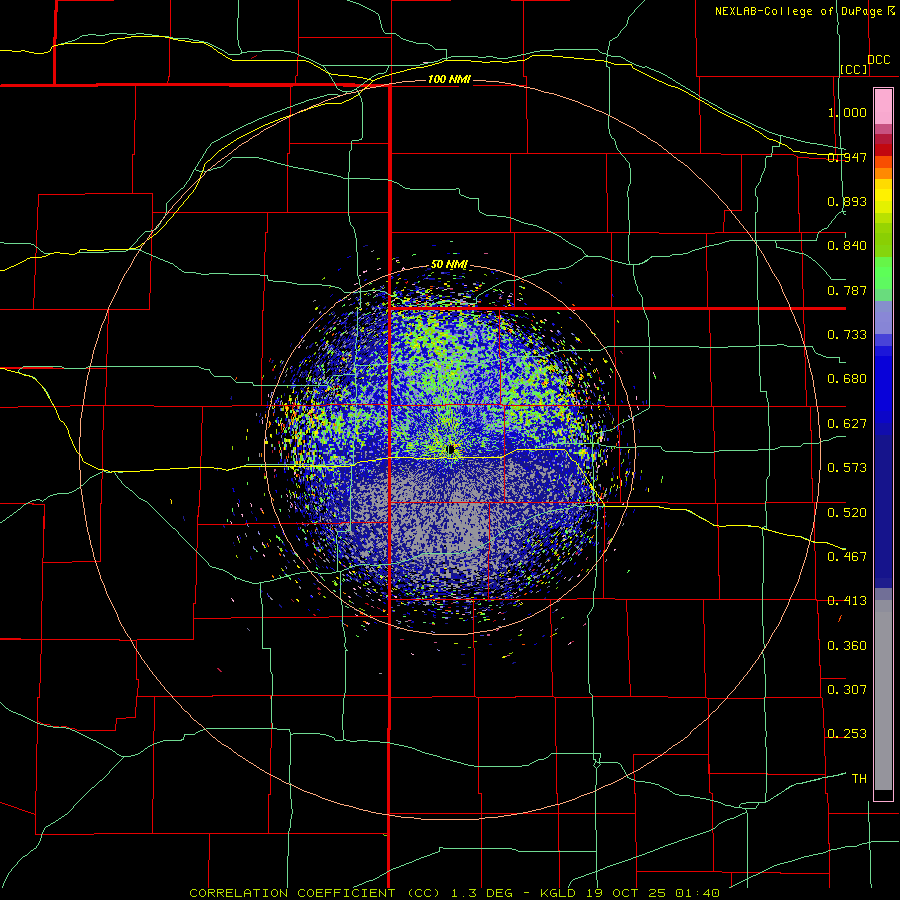This screenshot has width=900, height=900.
Task: Click the 0.680 color scale value
Action: tap(847, 379)
